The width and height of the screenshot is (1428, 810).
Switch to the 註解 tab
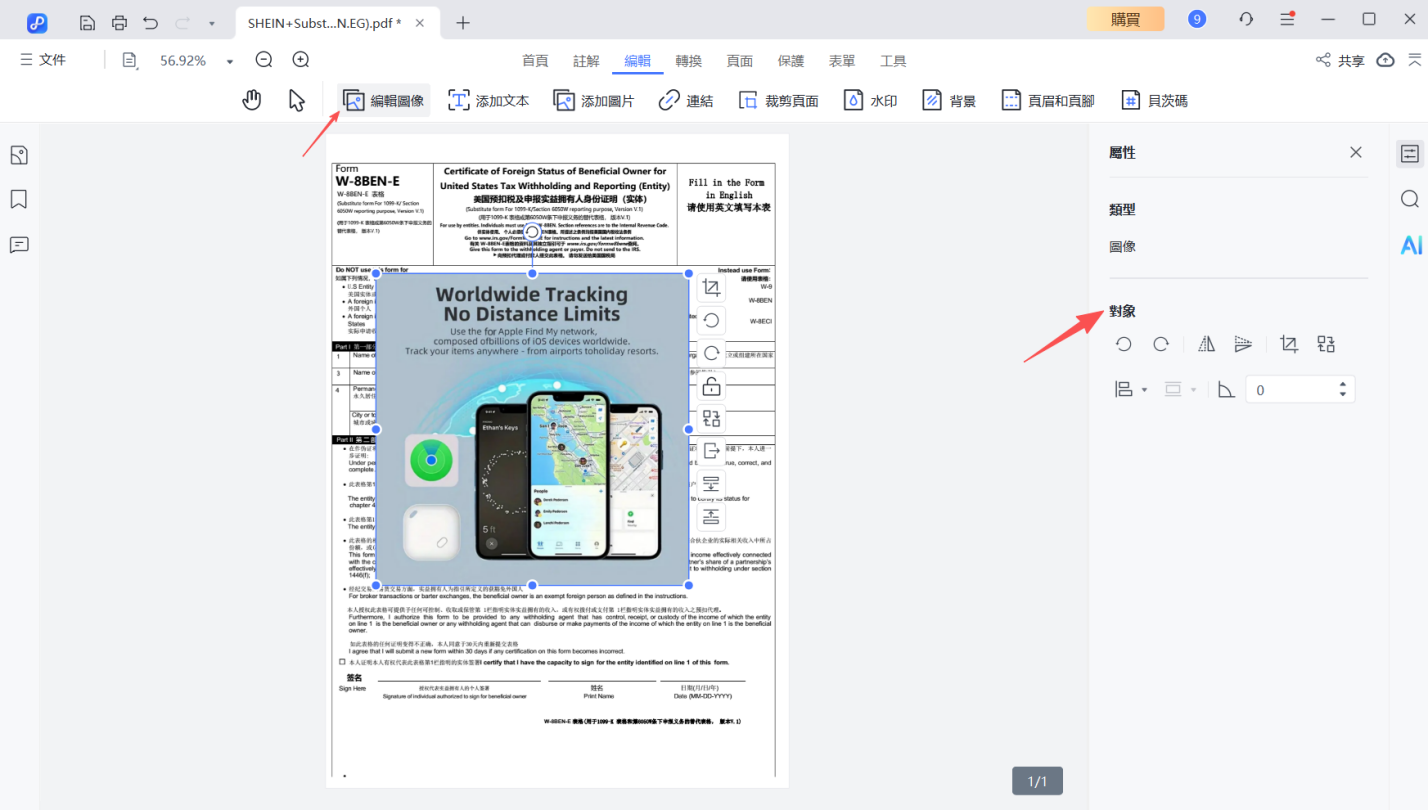pyautogui.click(x=586, y=60)
